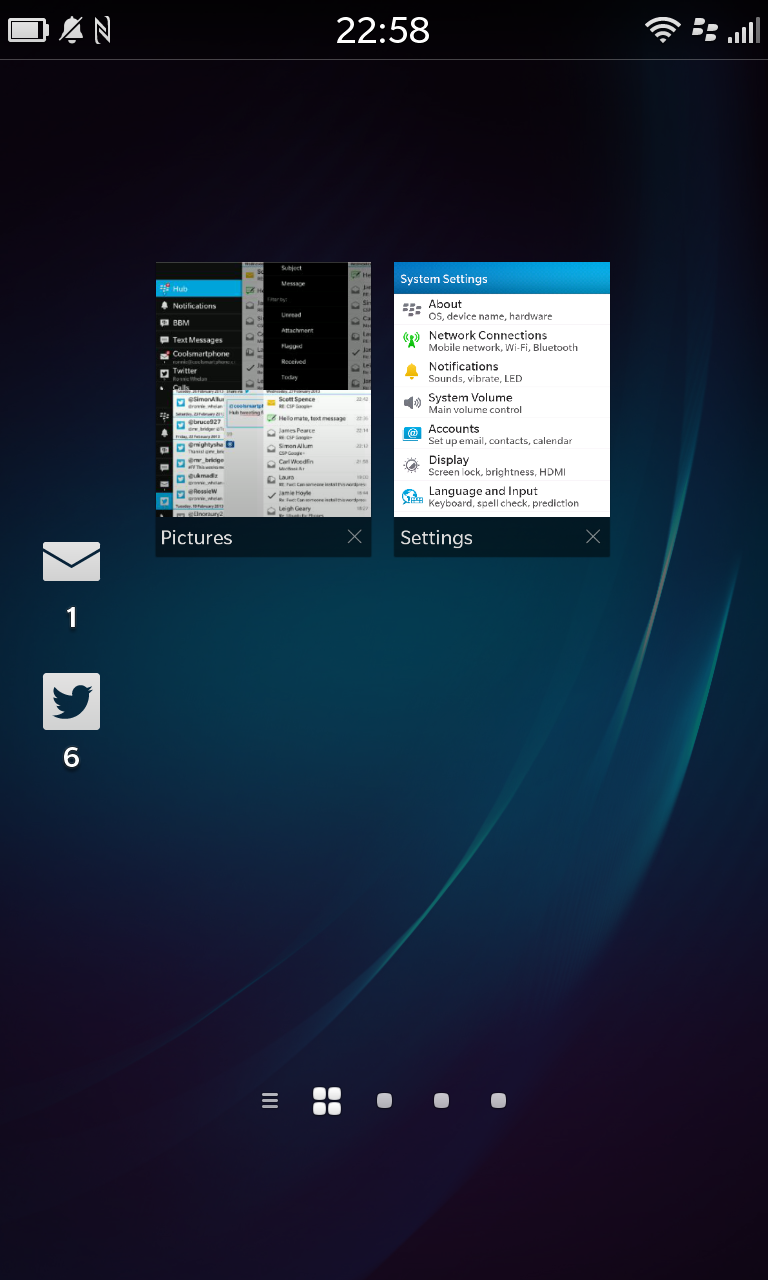Select the active frames grid indicator
Screen dimensions: 768x1280
(x=327, y=1101)
